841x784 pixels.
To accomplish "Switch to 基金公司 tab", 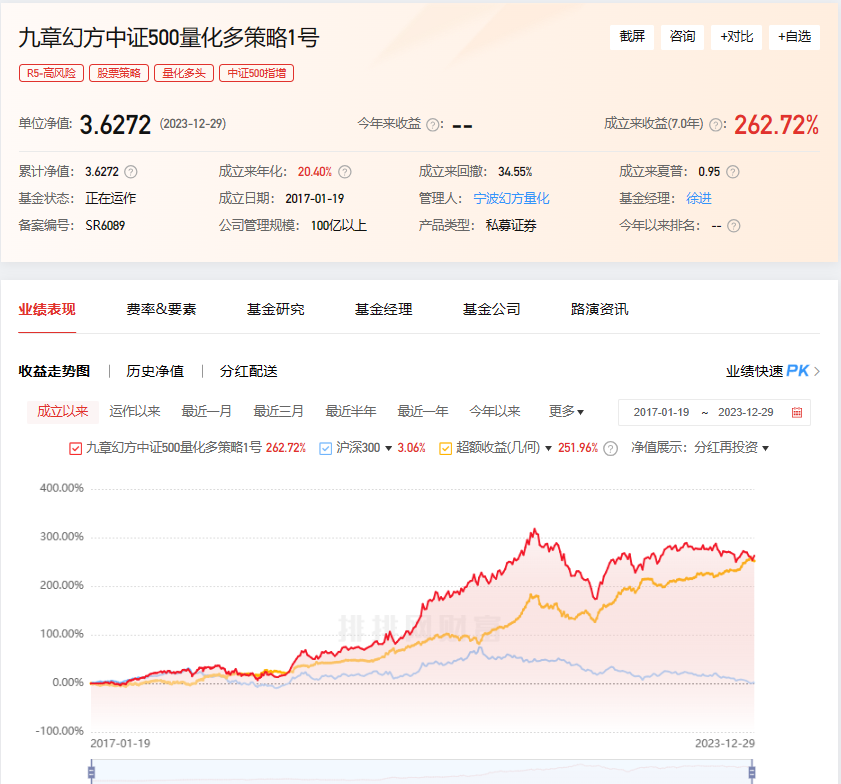I will tap(492, 309).
